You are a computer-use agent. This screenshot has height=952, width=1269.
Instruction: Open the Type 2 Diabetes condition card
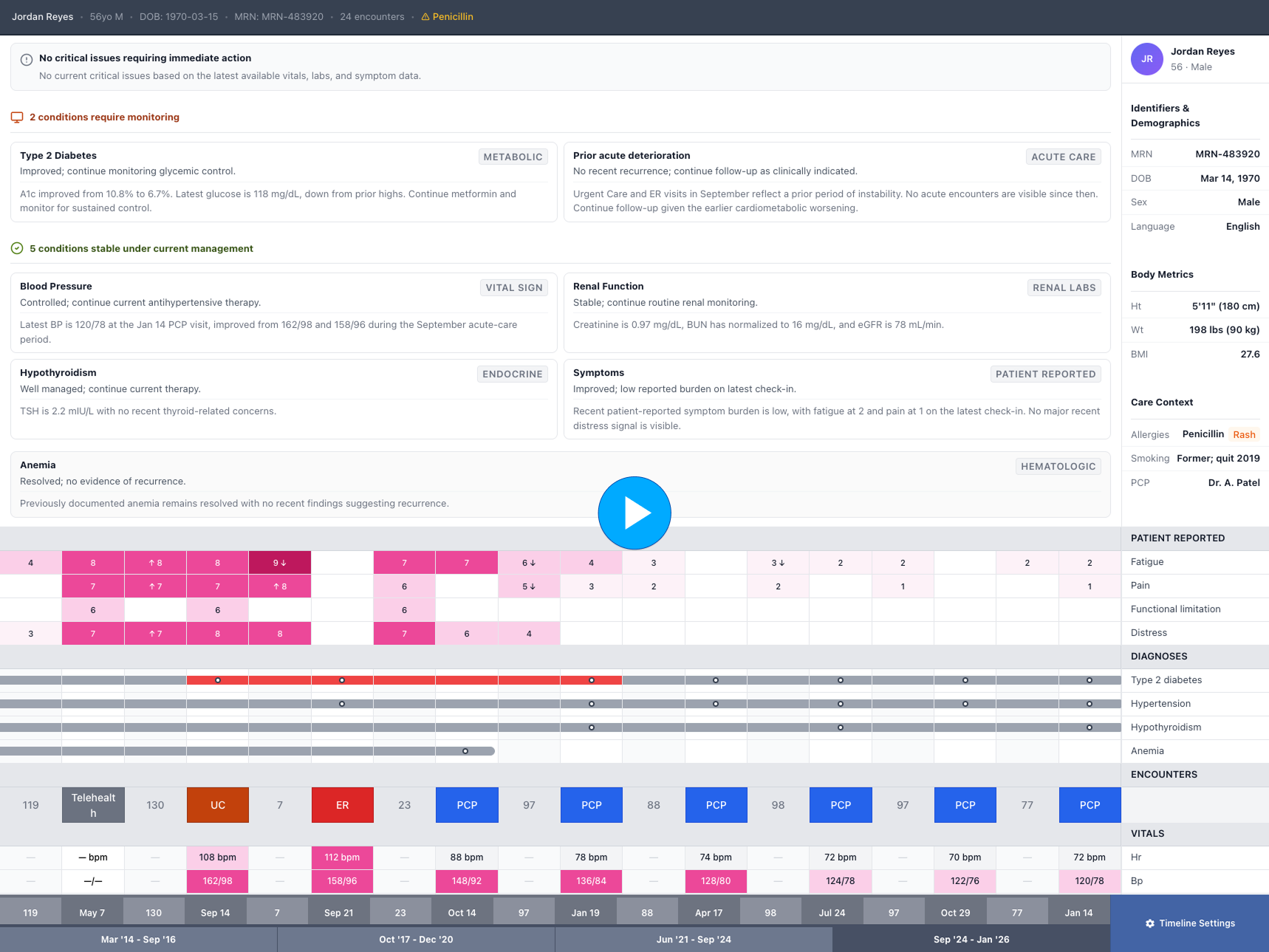pyautogui.click(x=284, y=182)
